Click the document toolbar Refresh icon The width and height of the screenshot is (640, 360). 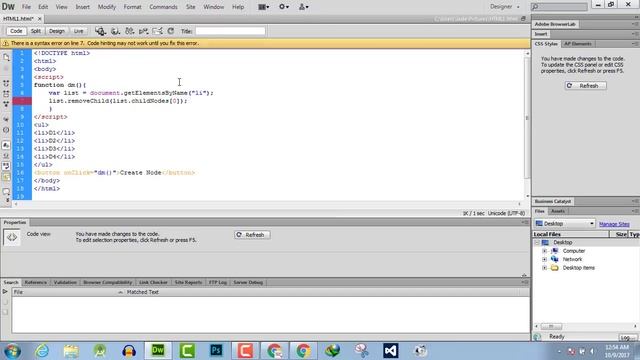coord(171,31)
